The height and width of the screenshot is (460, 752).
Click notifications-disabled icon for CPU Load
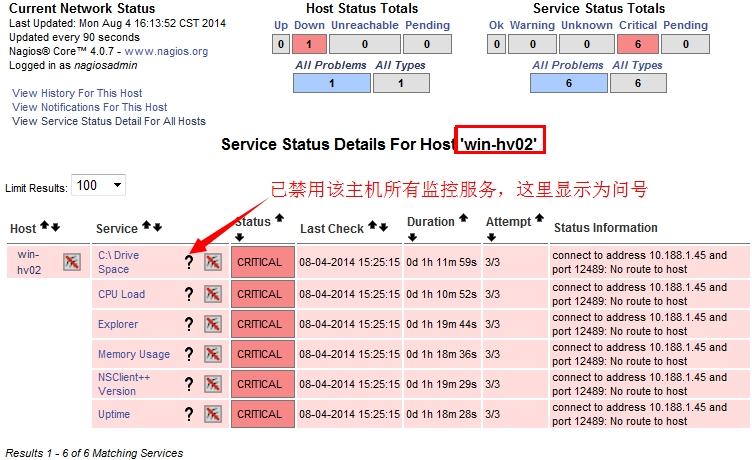(x=212, y=294)
